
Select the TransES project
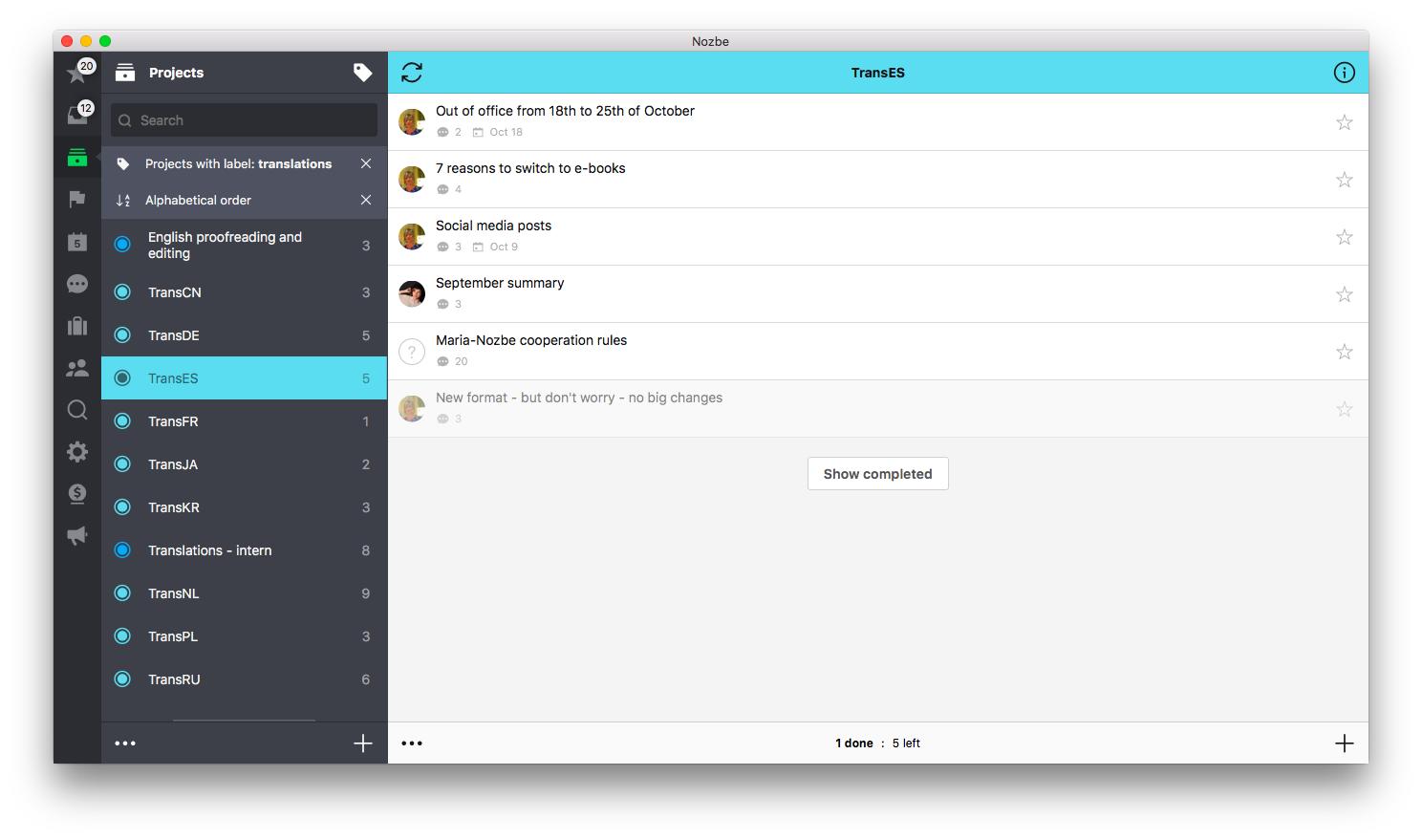pos(244,378)
